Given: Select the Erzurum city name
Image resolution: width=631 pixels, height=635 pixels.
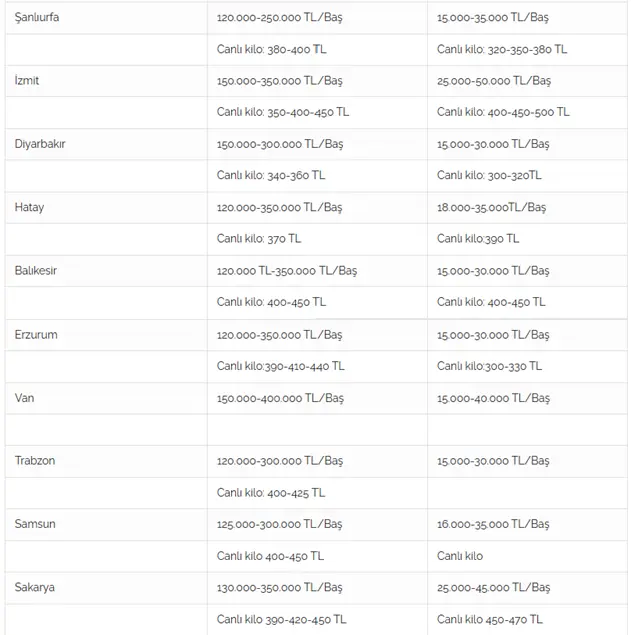Looking at the screenshot, I should coord(36,335).
